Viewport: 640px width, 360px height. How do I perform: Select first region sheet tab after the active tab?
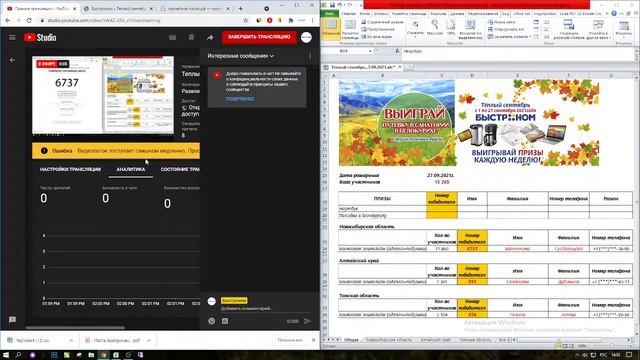tap(388, 340)
